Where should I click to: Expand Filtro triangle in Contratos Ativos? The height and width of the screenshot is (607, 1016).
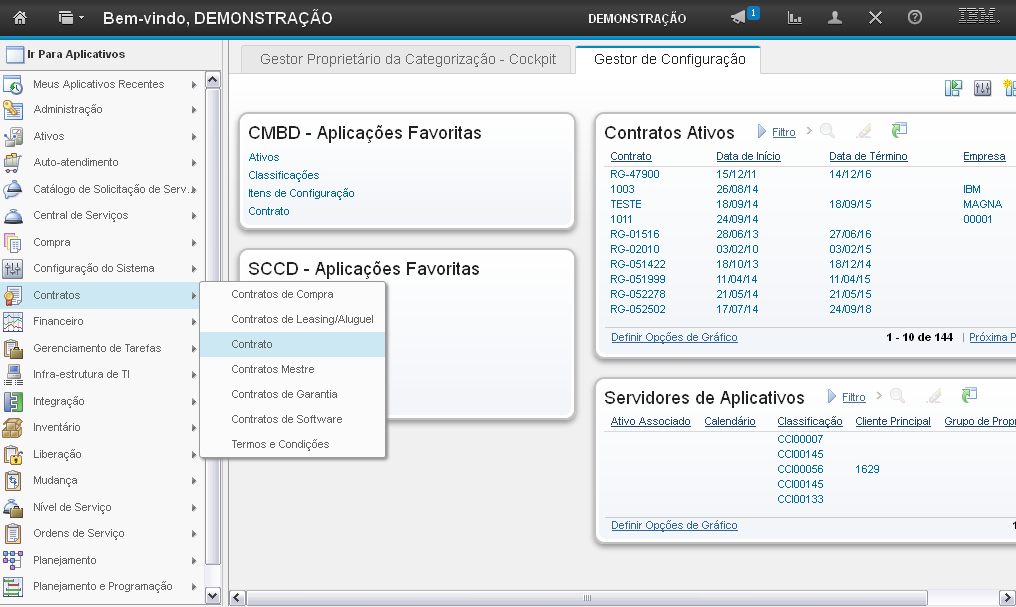click(762, 132)
